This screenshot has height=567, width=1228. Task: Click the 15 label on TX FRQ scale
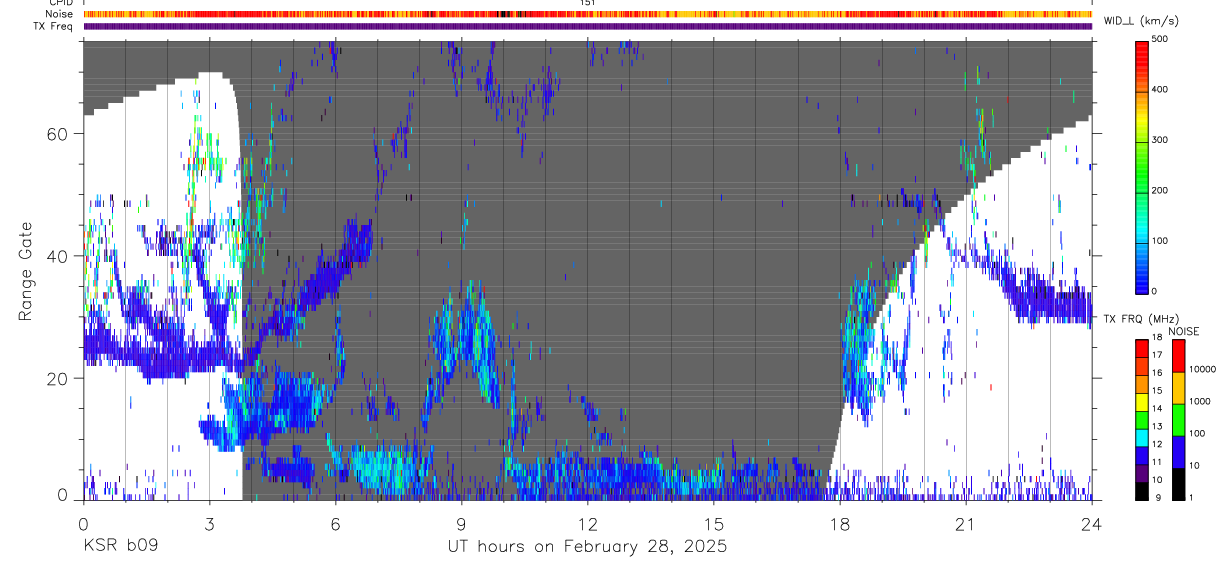1156,390
